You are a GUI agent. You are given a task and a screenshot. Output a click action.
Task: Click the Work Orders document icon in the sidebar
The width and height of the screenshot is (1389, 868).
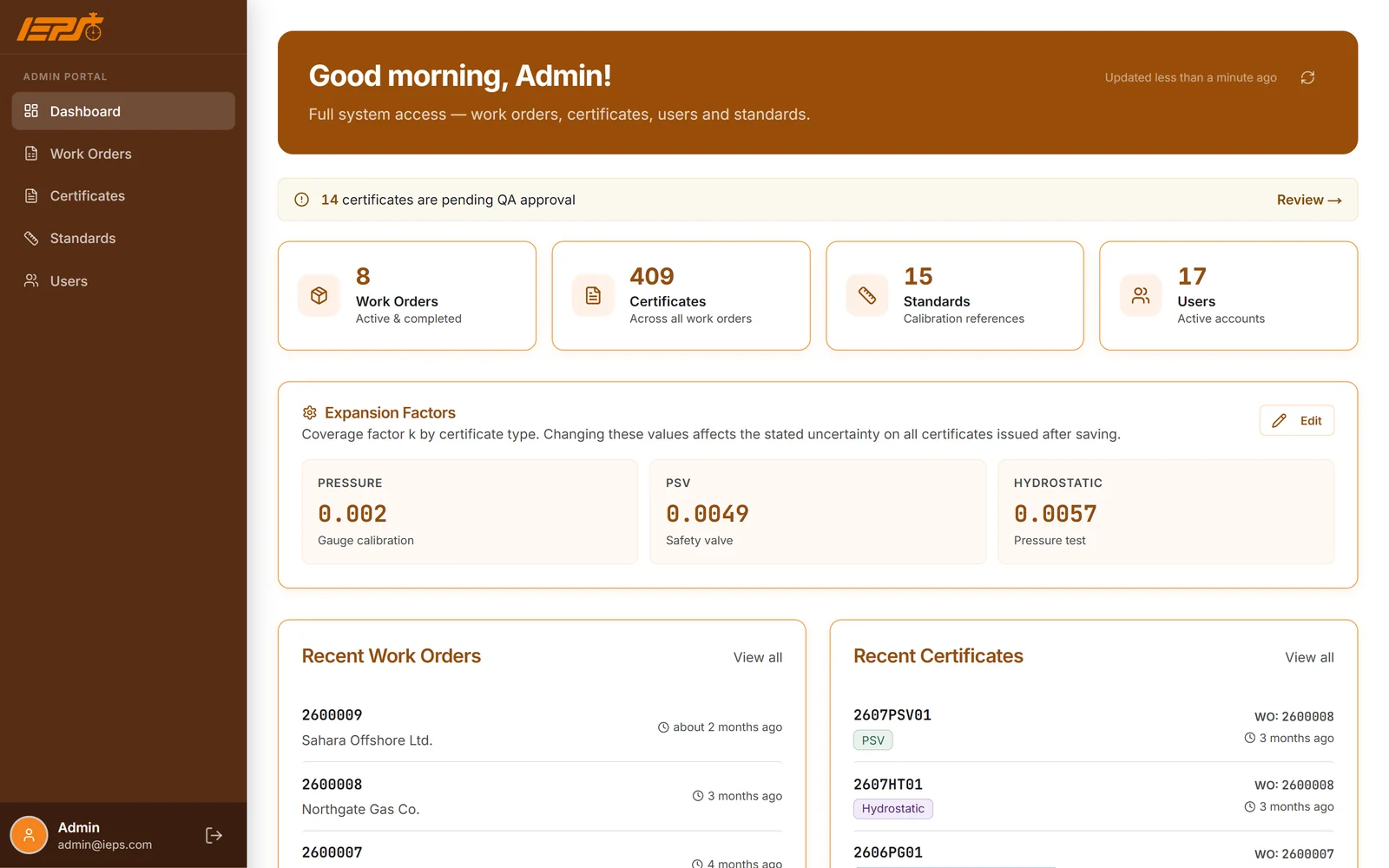pos(31,154)
